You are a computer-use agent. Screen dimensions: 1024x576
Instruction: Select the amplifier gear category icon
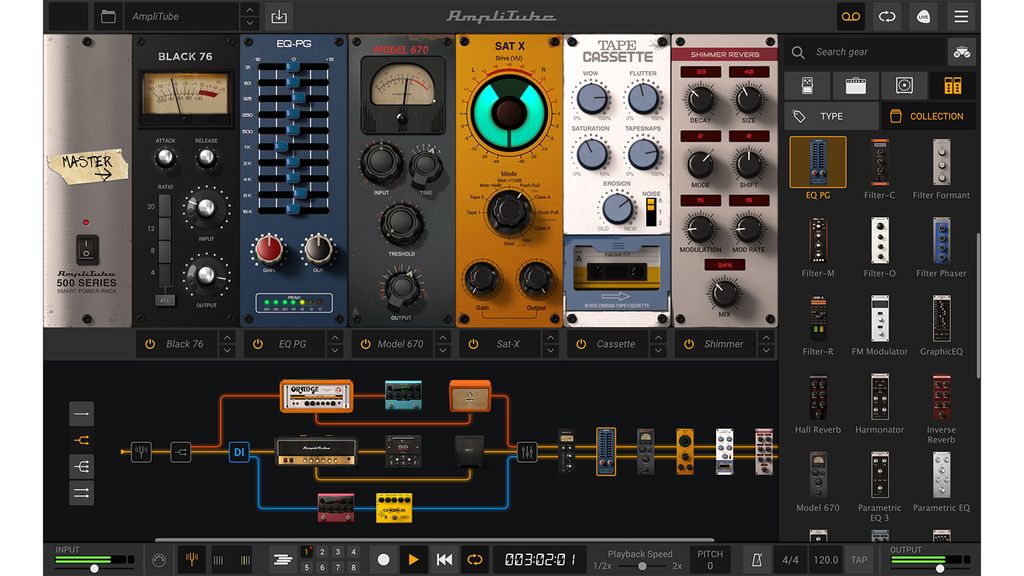pyautogui.click(x=856, y=85)
